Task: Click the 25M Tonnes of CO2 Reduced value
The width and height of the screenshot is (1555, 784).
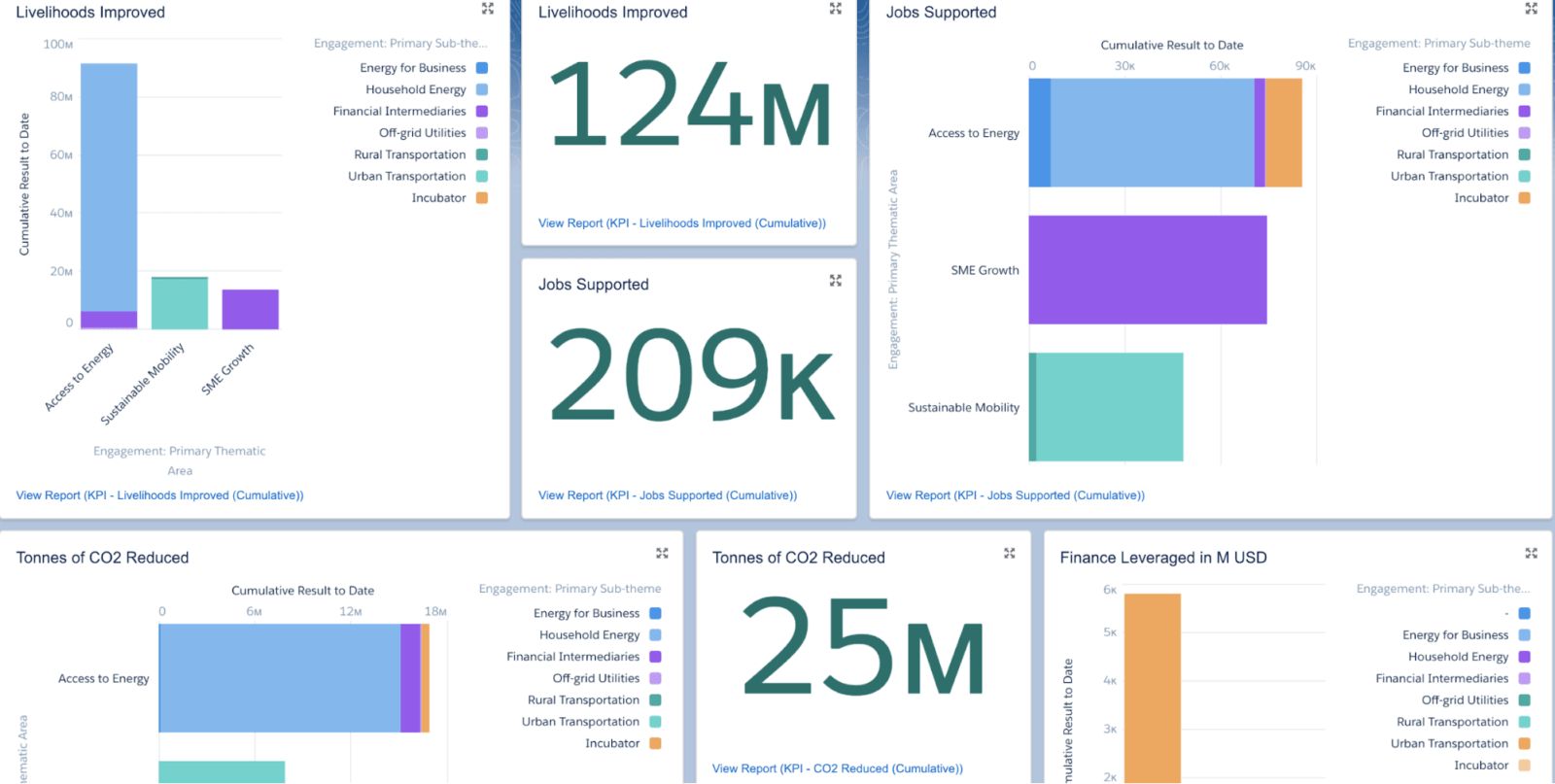Action: coord(864,646)
